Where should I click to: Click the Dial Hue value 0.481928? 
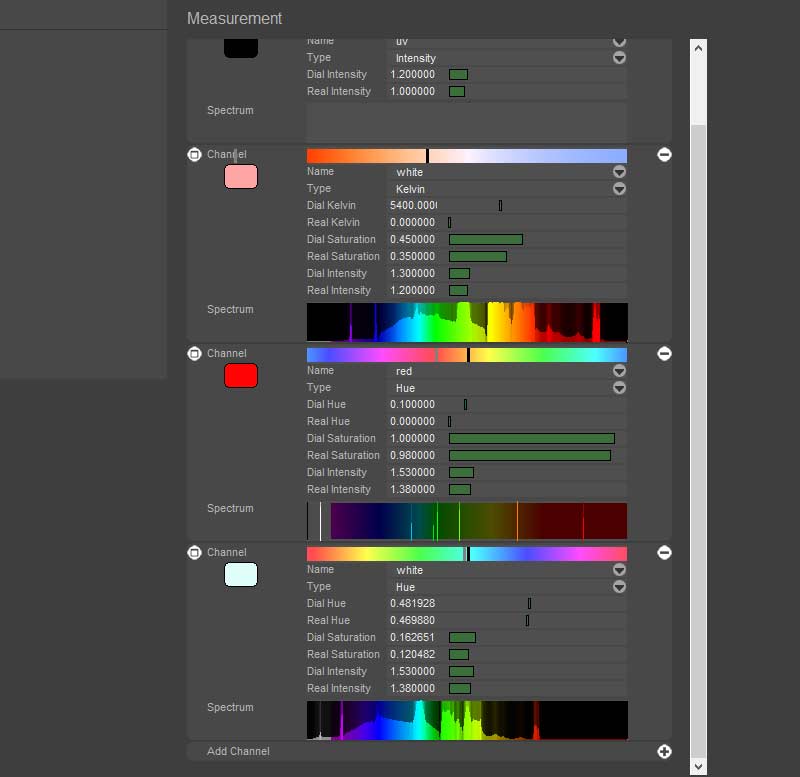click(412, 603)
